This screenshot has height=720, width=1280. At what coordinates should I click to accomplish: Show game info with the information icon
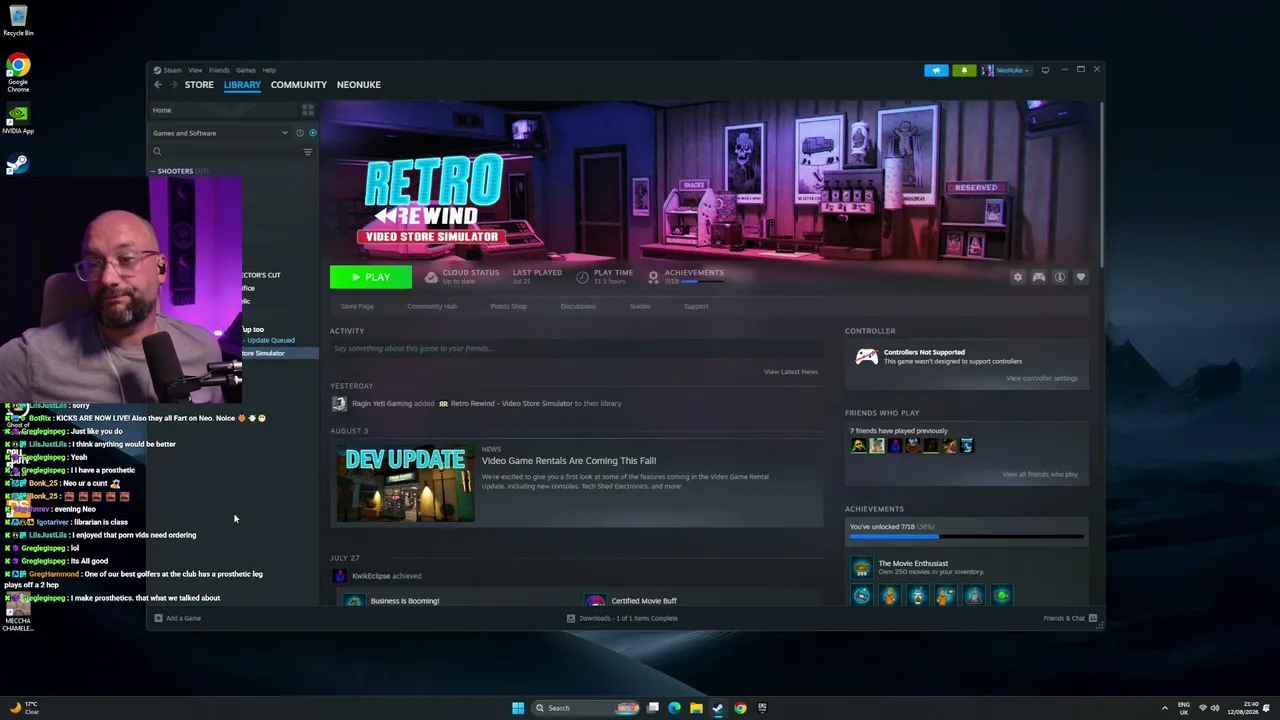(x=1060, y=277)
